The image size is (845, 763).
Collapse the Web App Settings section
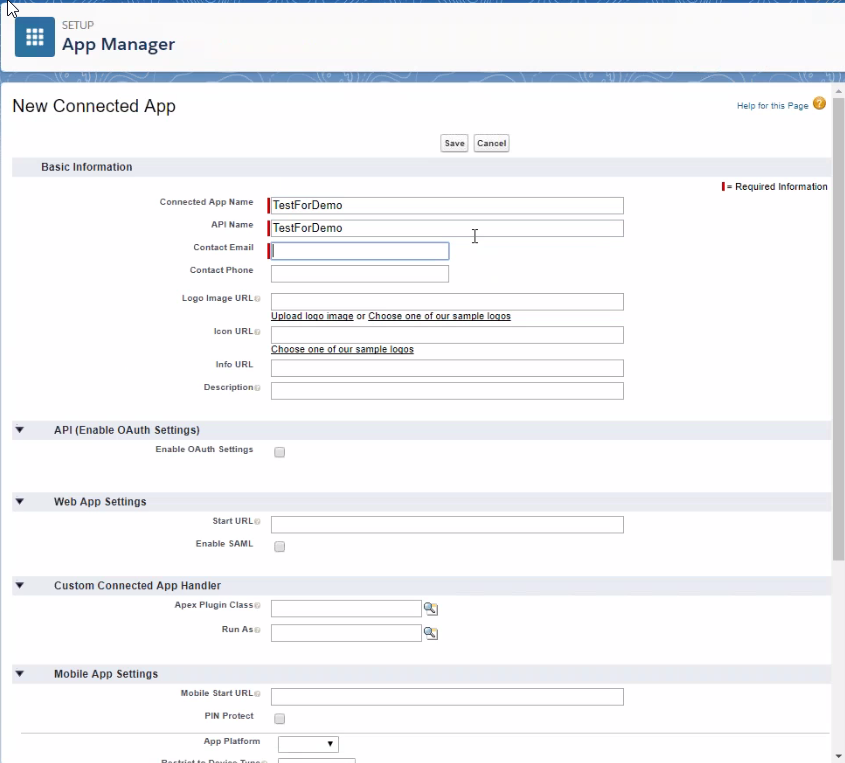tap(19, 502)
